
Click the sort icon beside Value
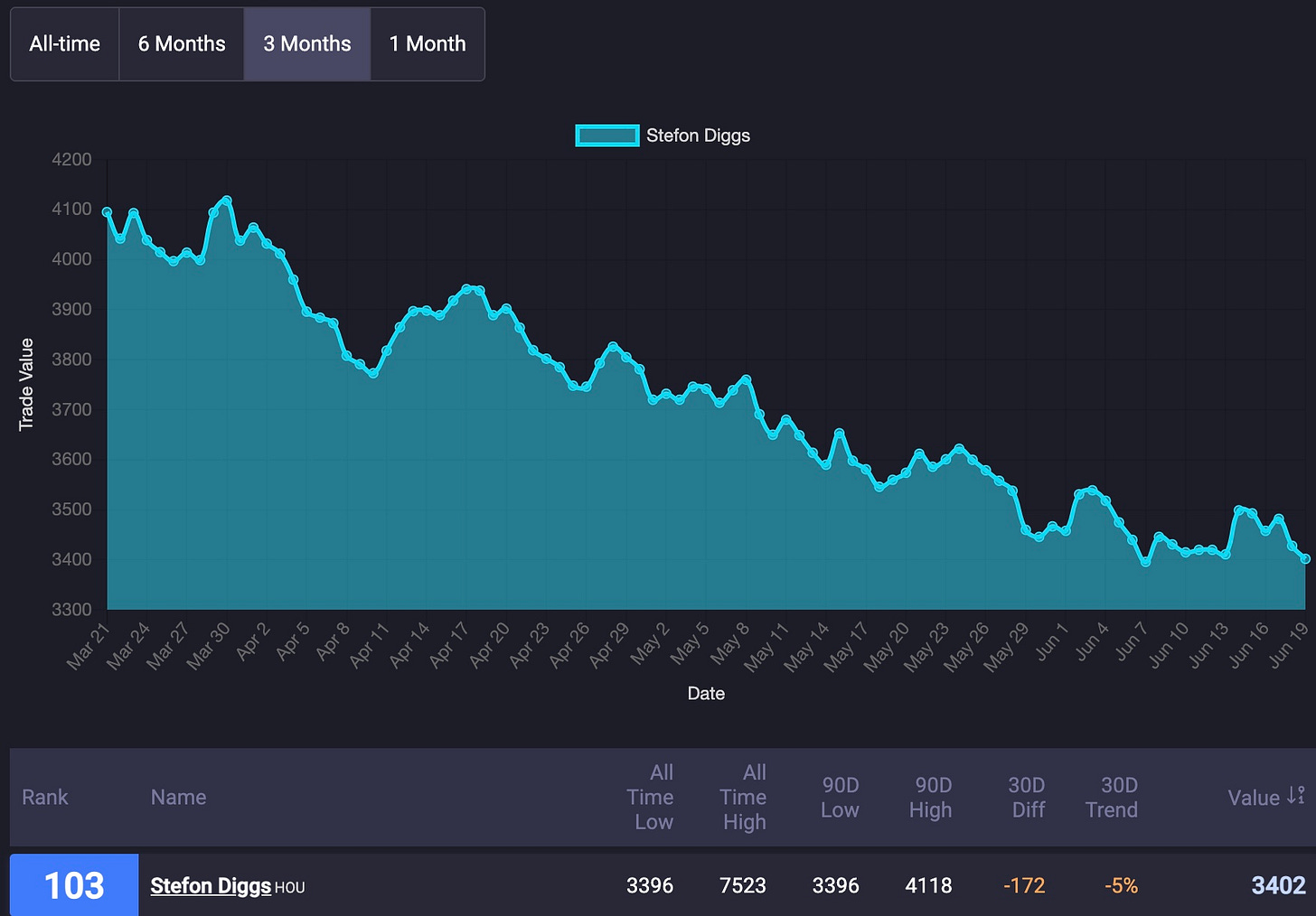1296,796
